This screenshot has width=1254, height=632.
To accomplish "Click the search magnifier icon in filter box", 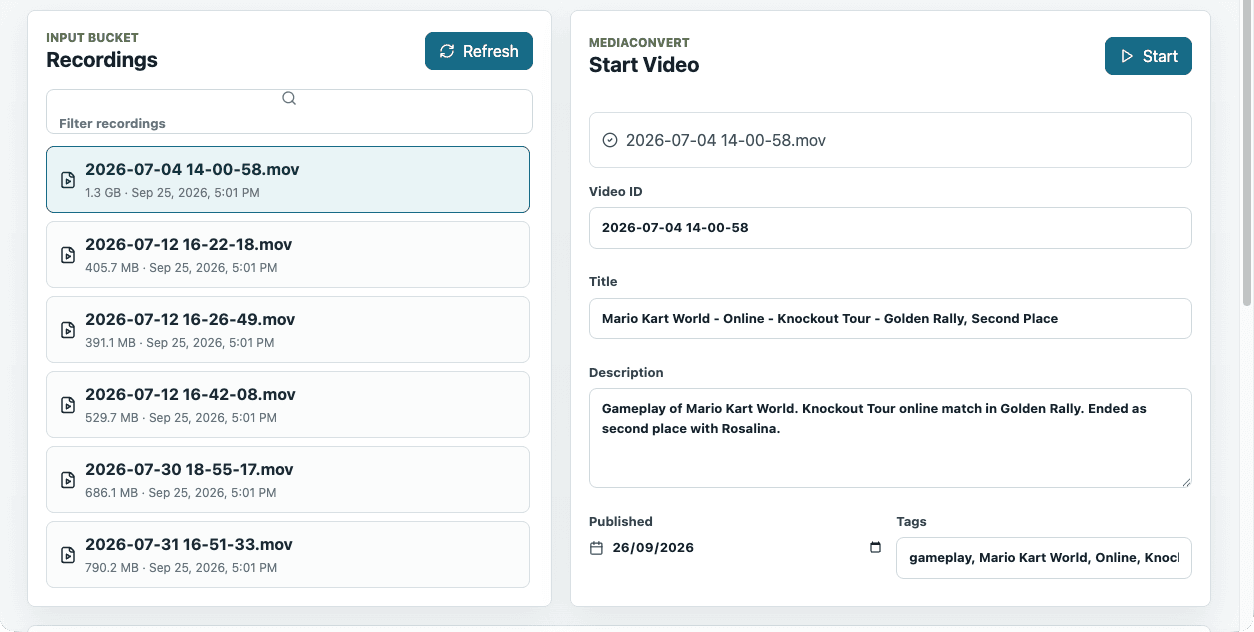I will pos(289,98).
